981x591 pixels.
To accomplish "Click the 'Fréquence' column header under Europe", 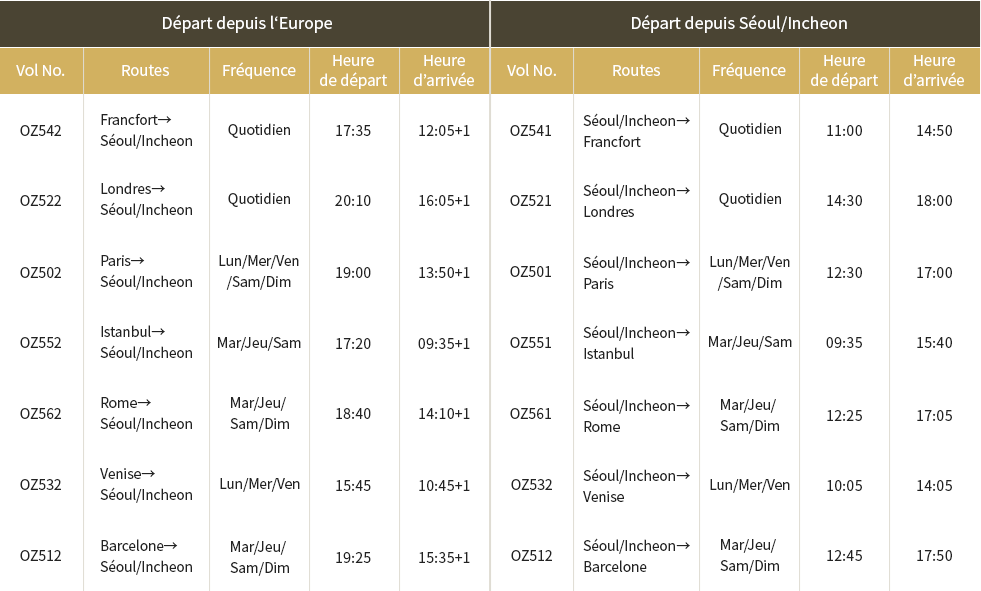I will point(259,71).
